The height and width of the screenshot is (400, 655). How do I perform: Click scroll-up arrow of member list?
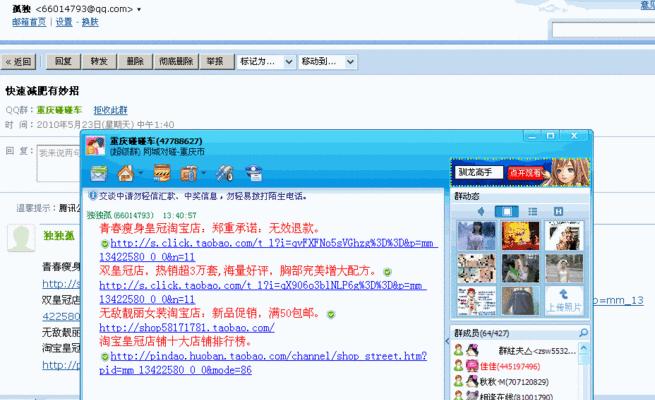(x=584, y=348)
